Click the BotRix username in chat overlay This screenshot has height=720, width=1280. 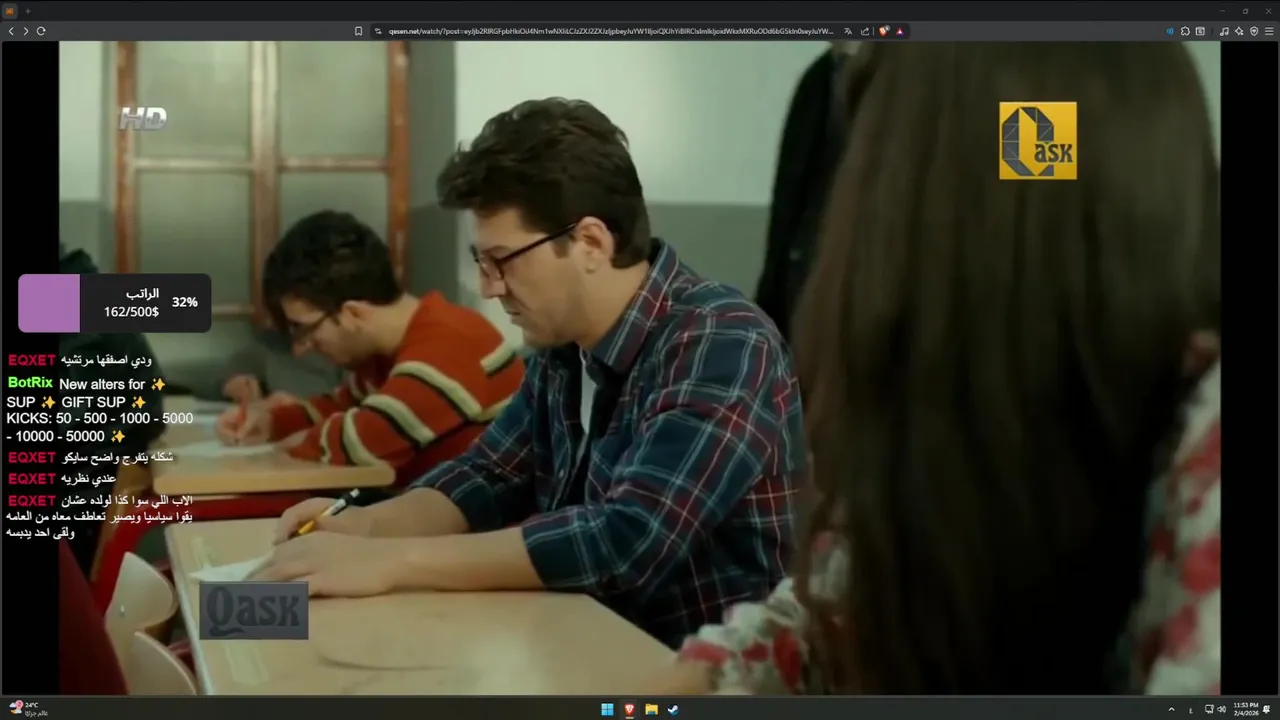(30, 383)
